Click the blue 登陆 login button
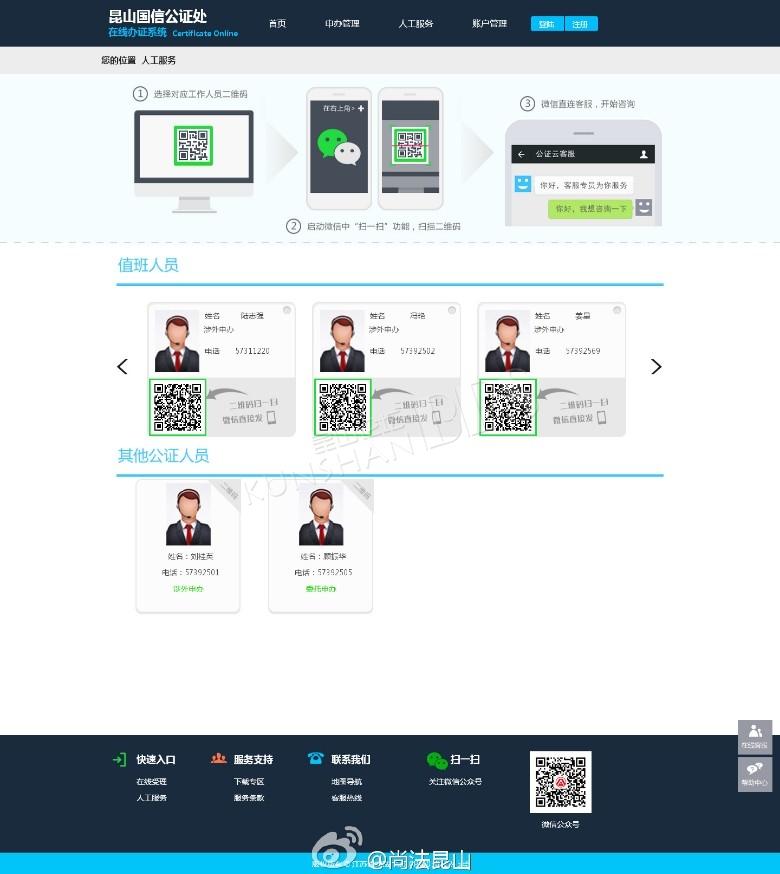780x874 pixels. click(x=547, y=24)
